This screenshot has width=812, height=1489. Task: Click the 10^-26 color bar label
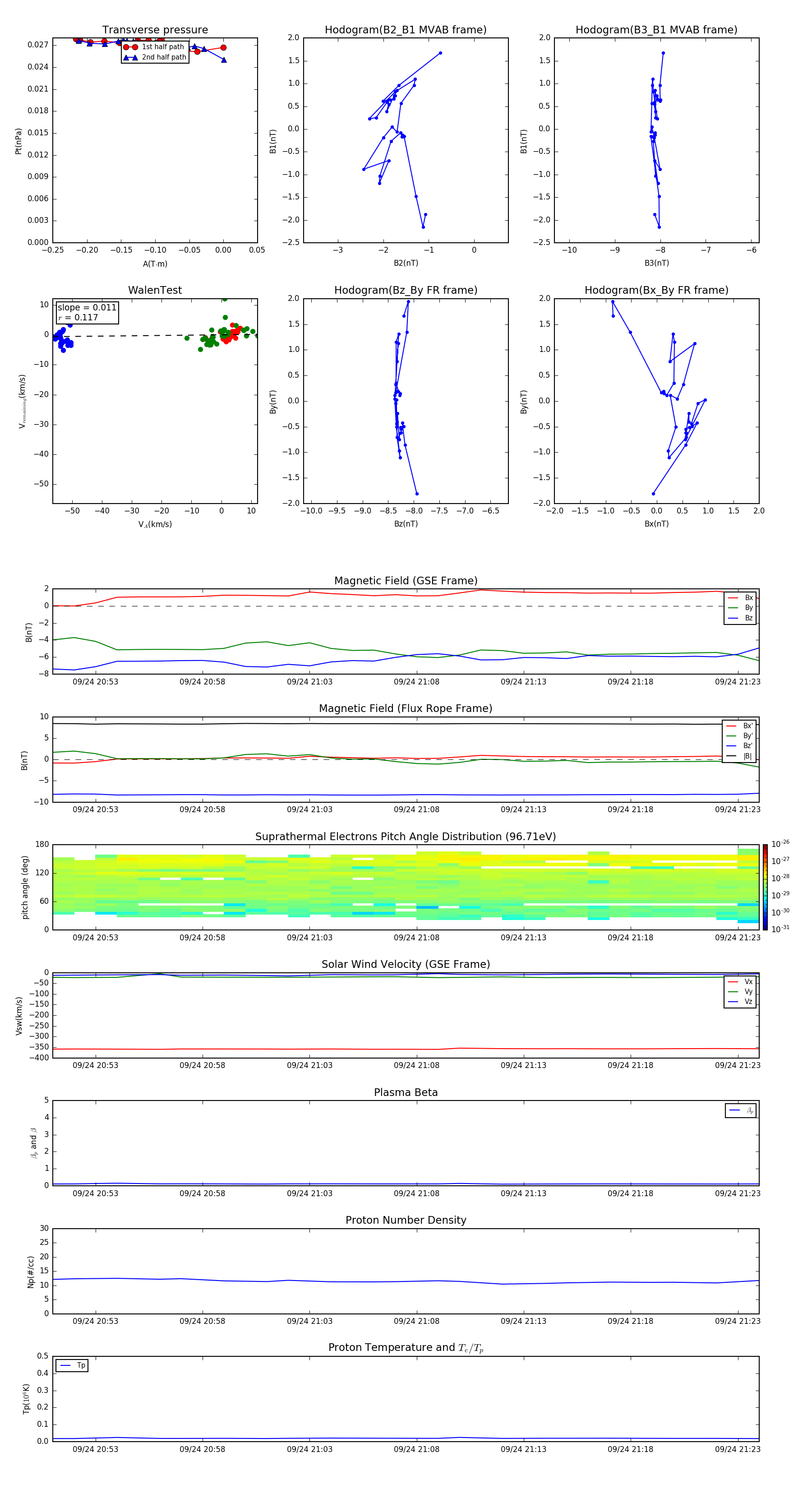[780, 844]
